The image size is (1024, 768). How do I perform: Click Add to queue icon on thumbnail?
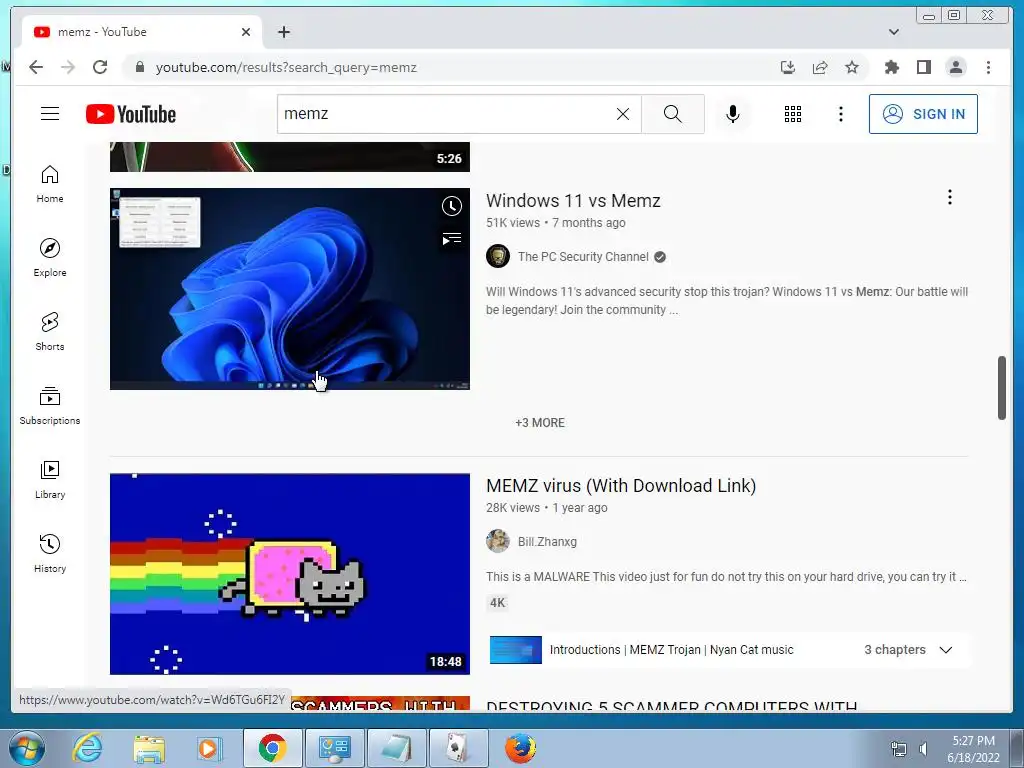pos(451,239)
